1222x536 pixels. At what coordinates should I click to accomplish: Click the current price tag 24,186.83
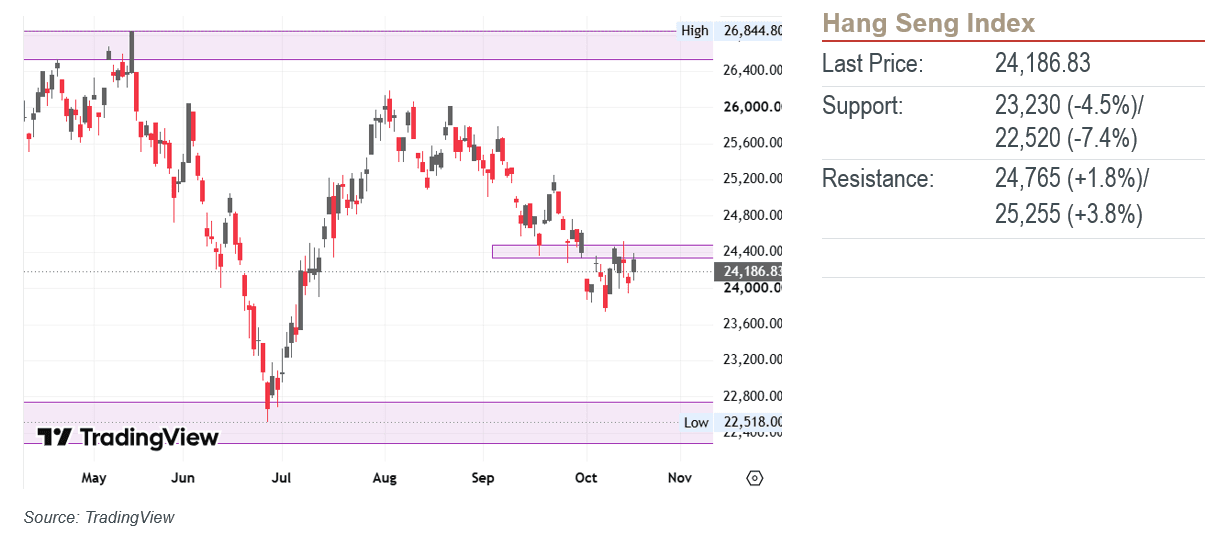tap(750, 271)
